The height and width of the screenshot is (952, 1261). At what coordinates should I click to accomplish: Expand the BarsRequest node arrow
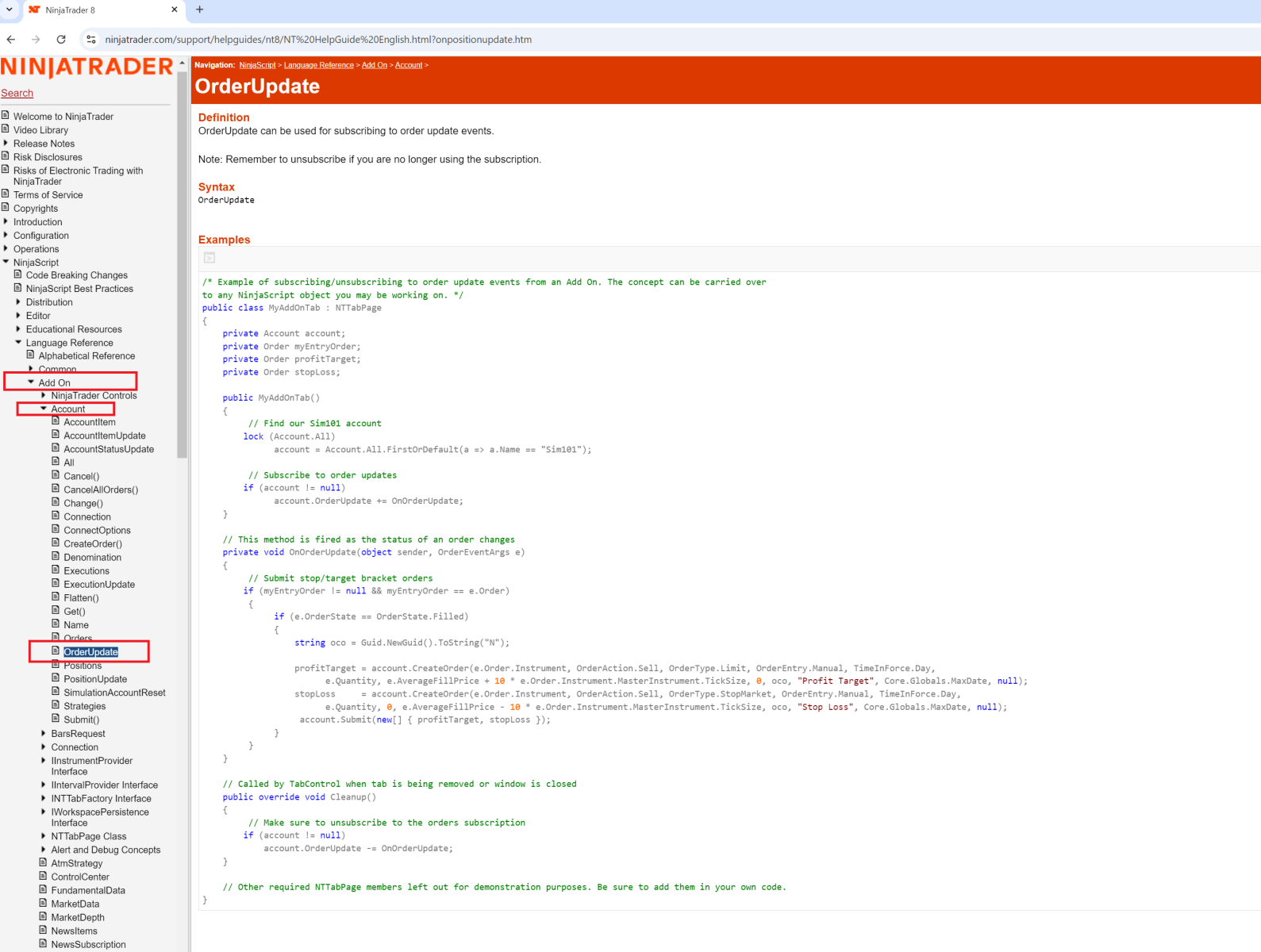pyautogui.click(x=44, y=733)
